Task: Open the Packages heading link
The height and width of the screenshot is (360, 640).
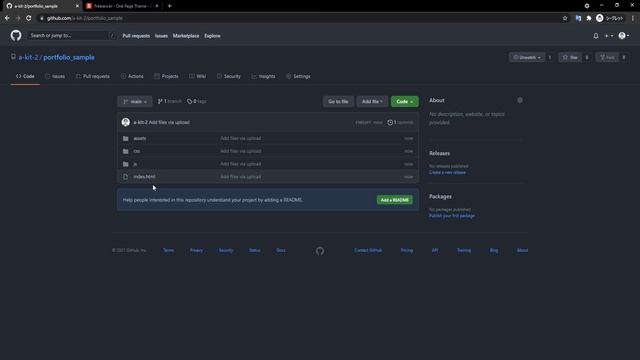Action: pyautogui.click(x=440, y=197)
